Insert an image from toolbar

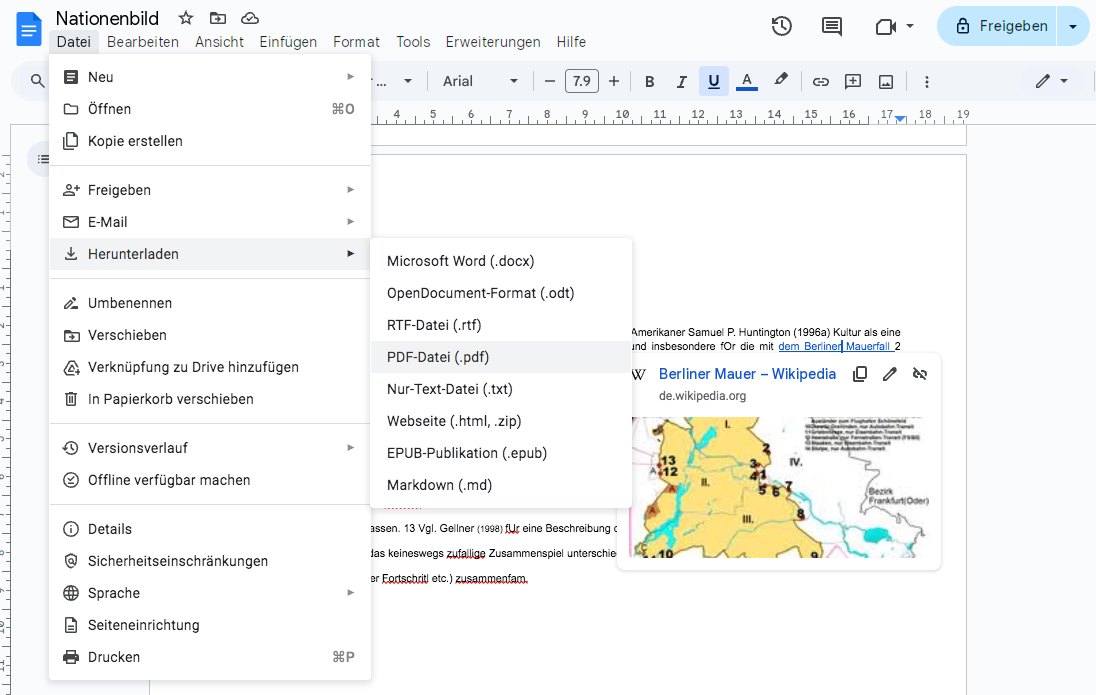click(x=886, y=82)
